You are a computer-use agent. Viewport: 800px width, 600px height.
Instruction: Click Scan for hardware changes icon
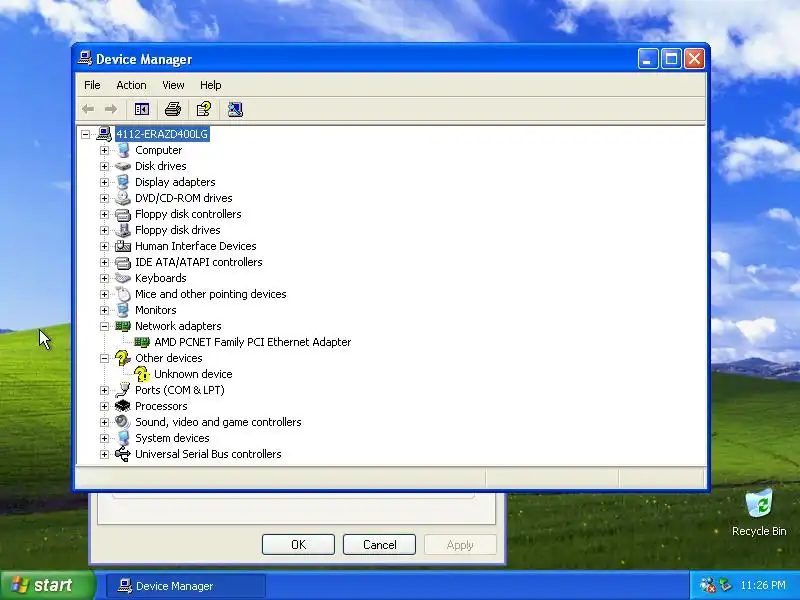pyautogui.click(x=235, y=109)
